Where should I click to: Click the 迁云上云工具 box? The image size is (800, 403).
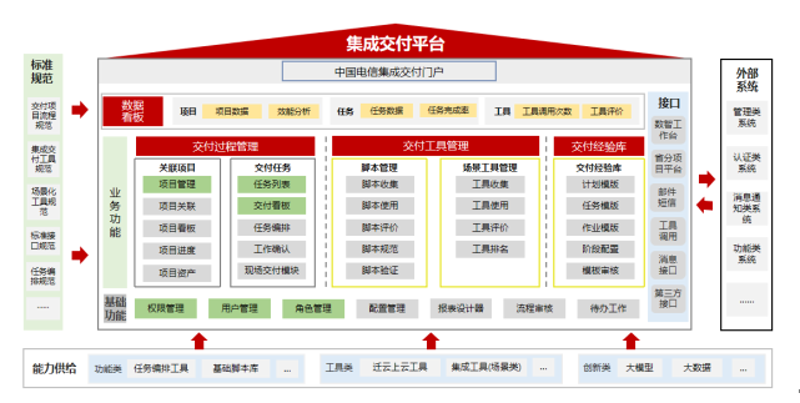pyautogui.click(x=399, y=367)
